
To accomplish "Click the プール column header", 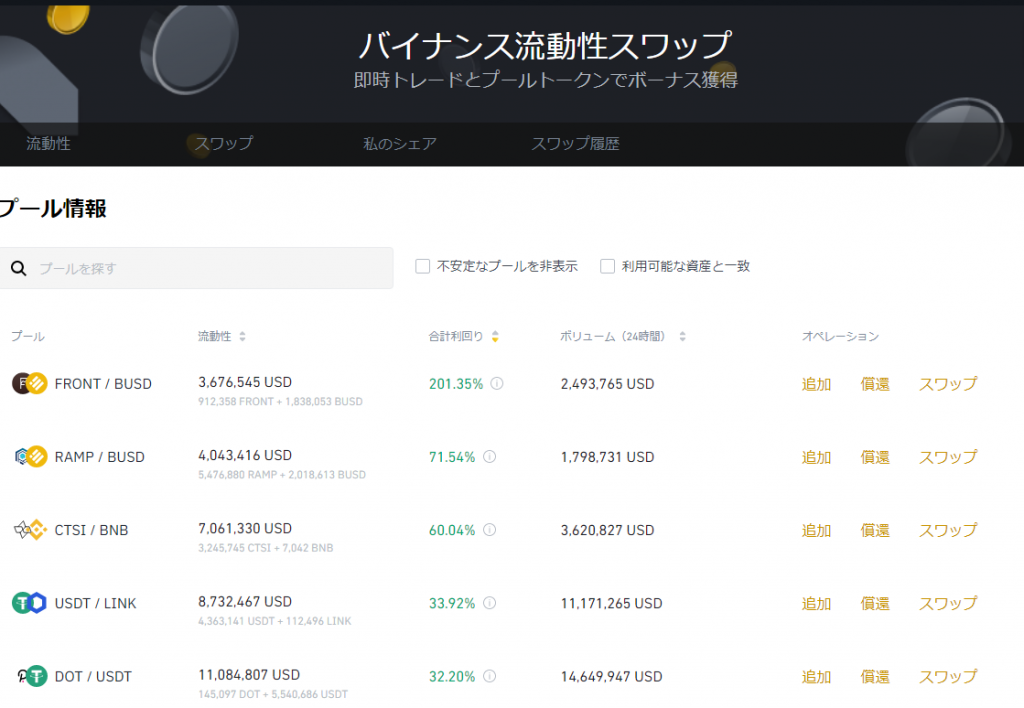I will click(x=28, y=336).
